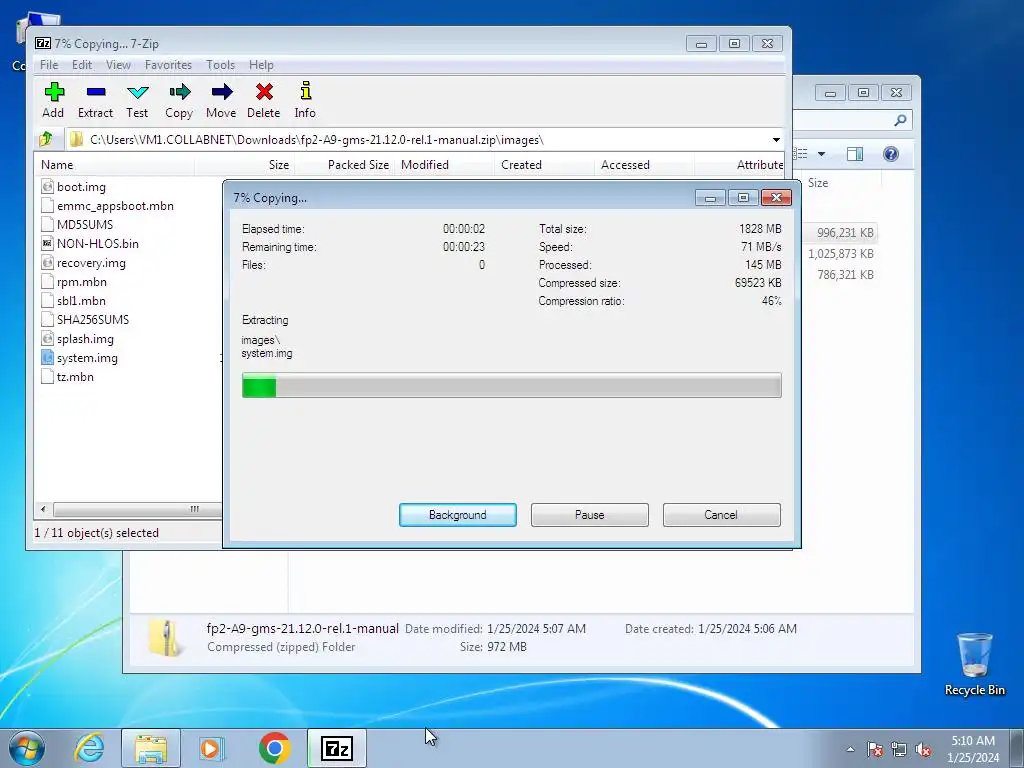
Task: Cancel the copying operation
Action: (x=721, y=515)
